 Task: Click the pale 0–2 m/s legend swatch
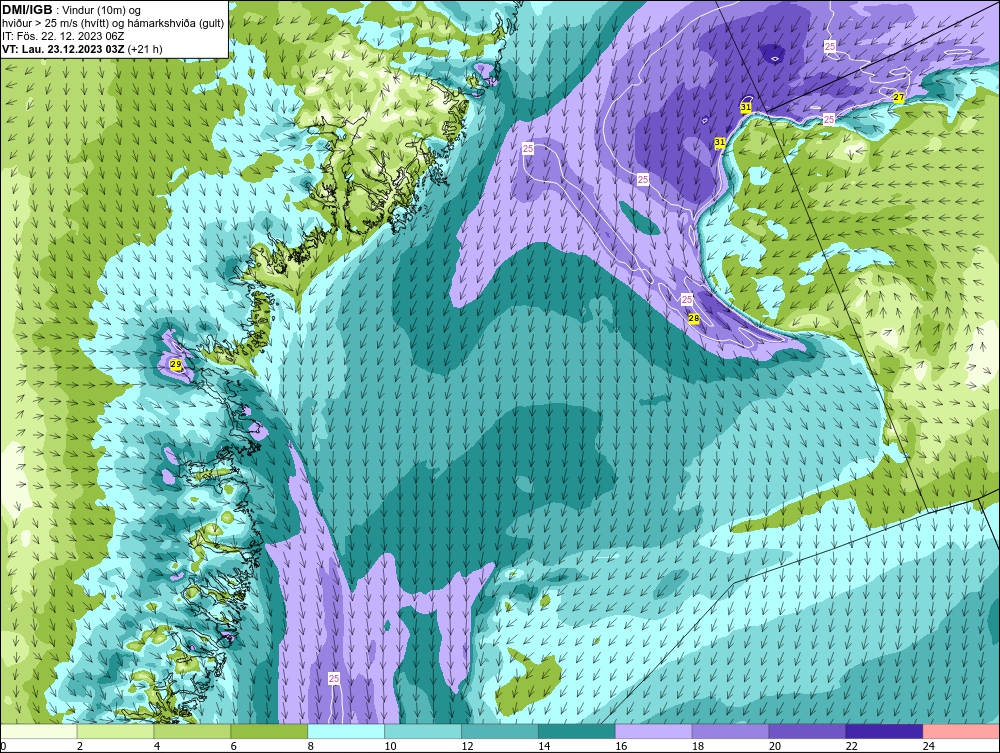click(x=39, y=731)
